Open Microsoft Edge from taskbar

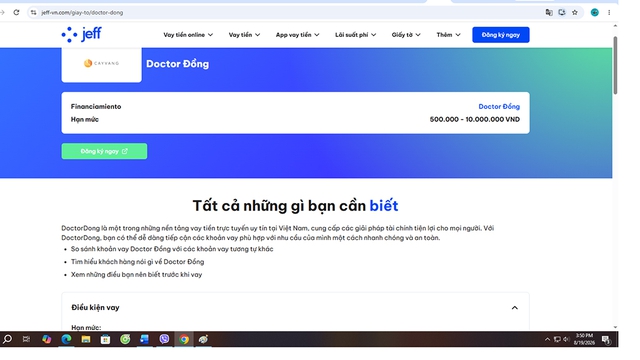tap(66, 339)
